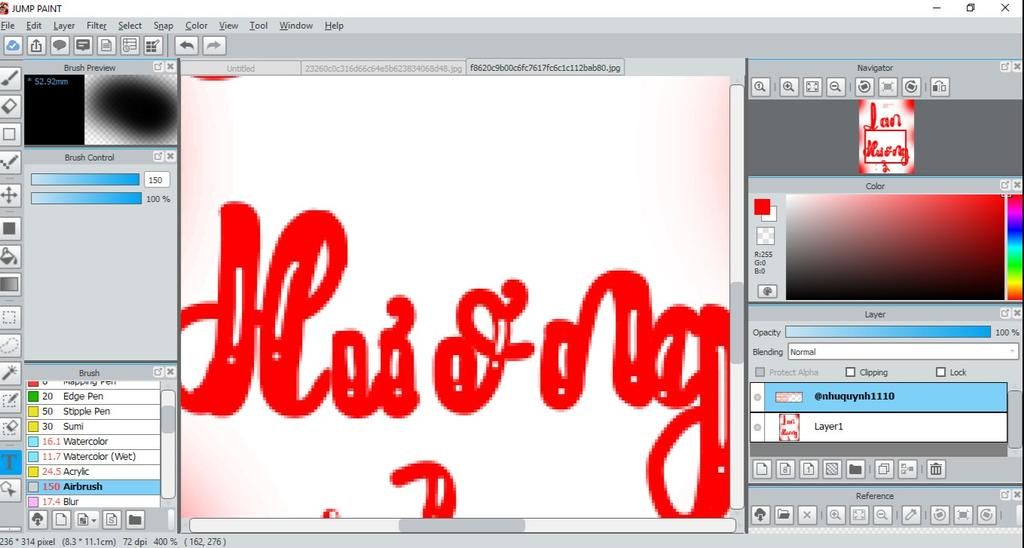Click the brush opacity slider
Image resolution: width=1024 pixels, height=548 pixels.
86,199
